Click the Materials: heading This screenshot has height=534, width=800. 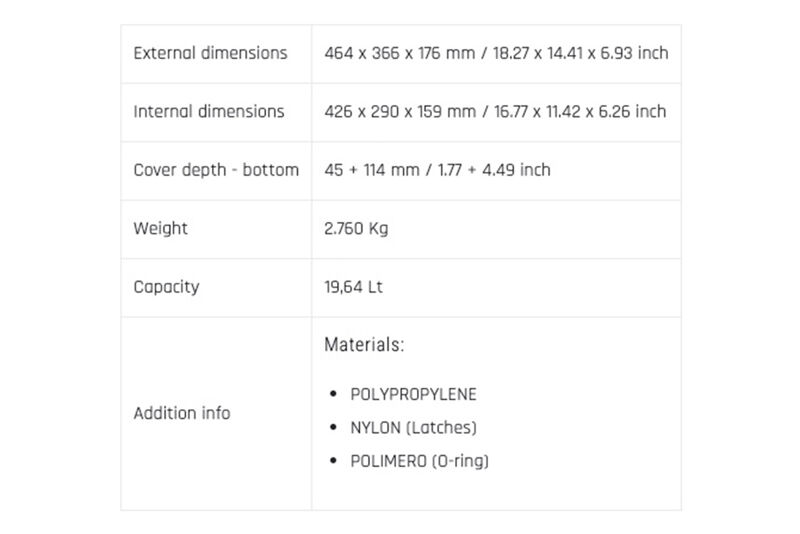(364, 345)
